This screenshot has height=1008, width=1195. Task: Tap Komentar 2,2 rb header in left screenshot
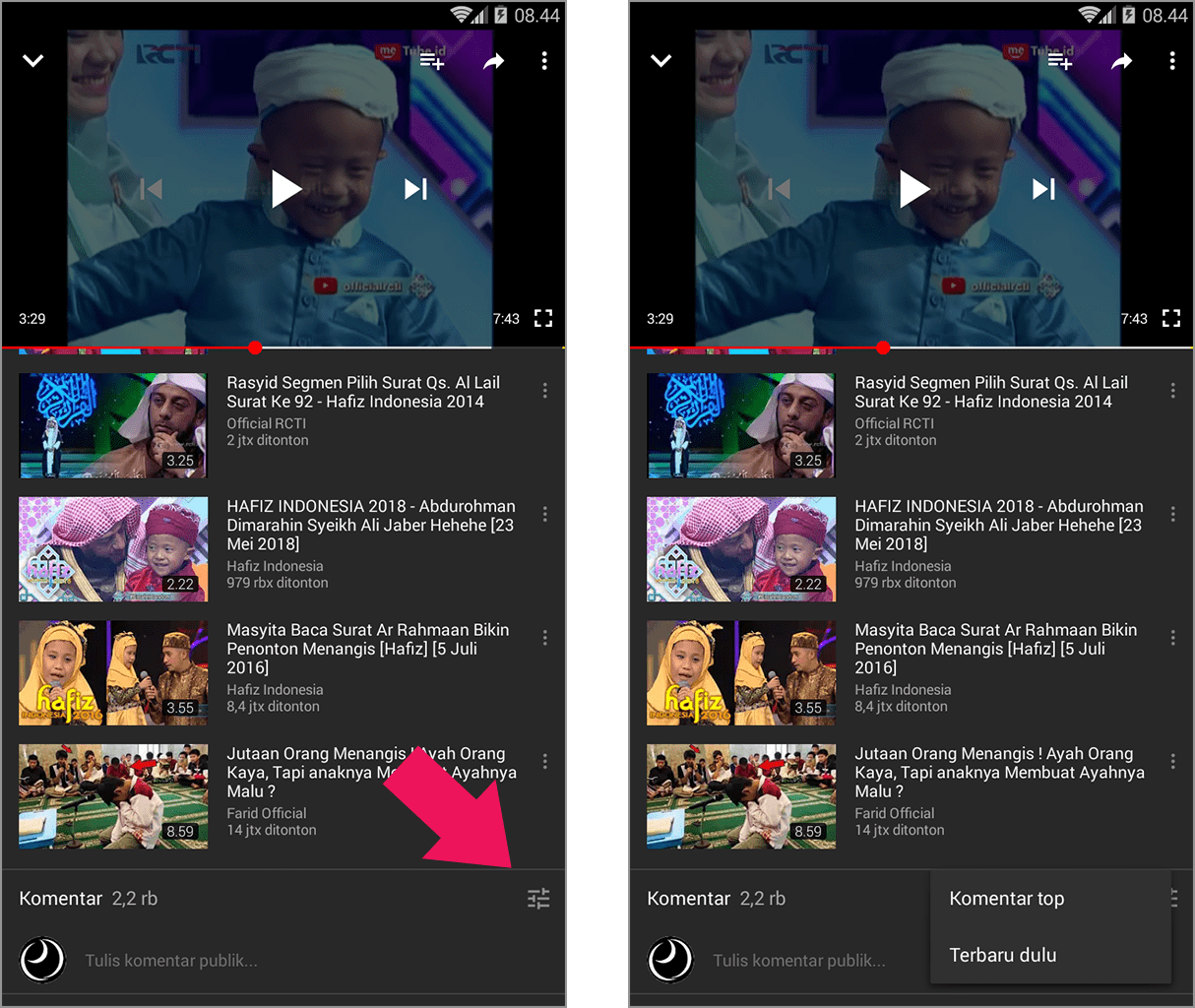coord(89,899)
